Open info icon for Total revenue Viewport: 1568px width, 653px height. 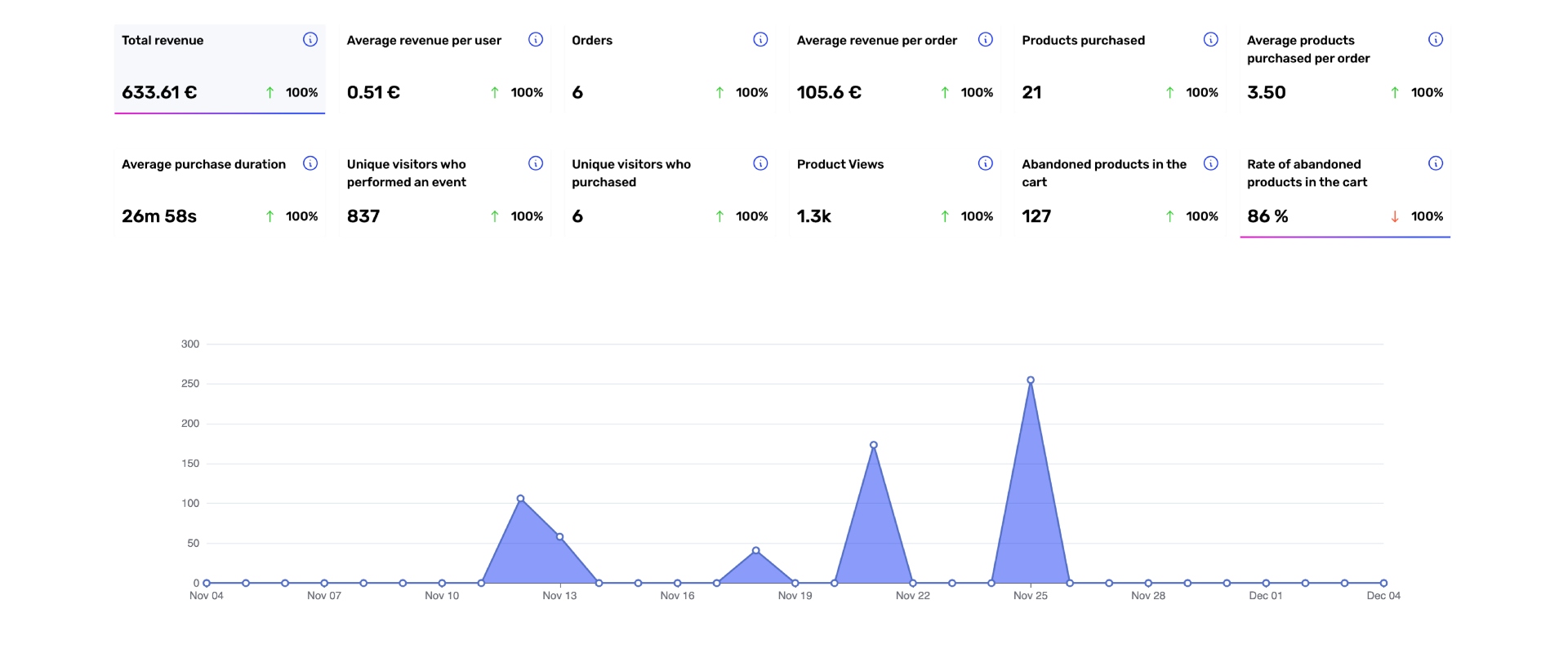click(310, 39)
